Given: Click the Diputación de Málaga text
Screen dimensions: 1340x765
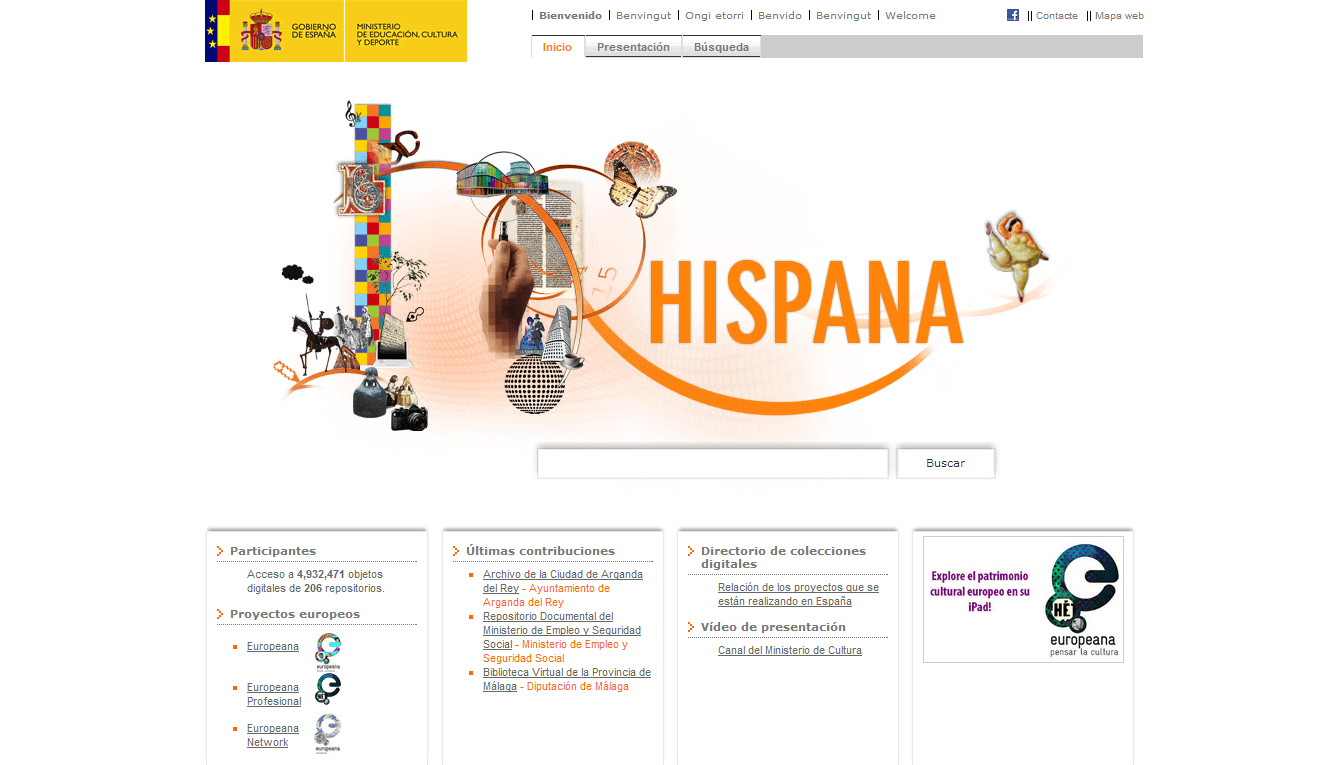Looking at the screenshot, I should click(578, 687).
